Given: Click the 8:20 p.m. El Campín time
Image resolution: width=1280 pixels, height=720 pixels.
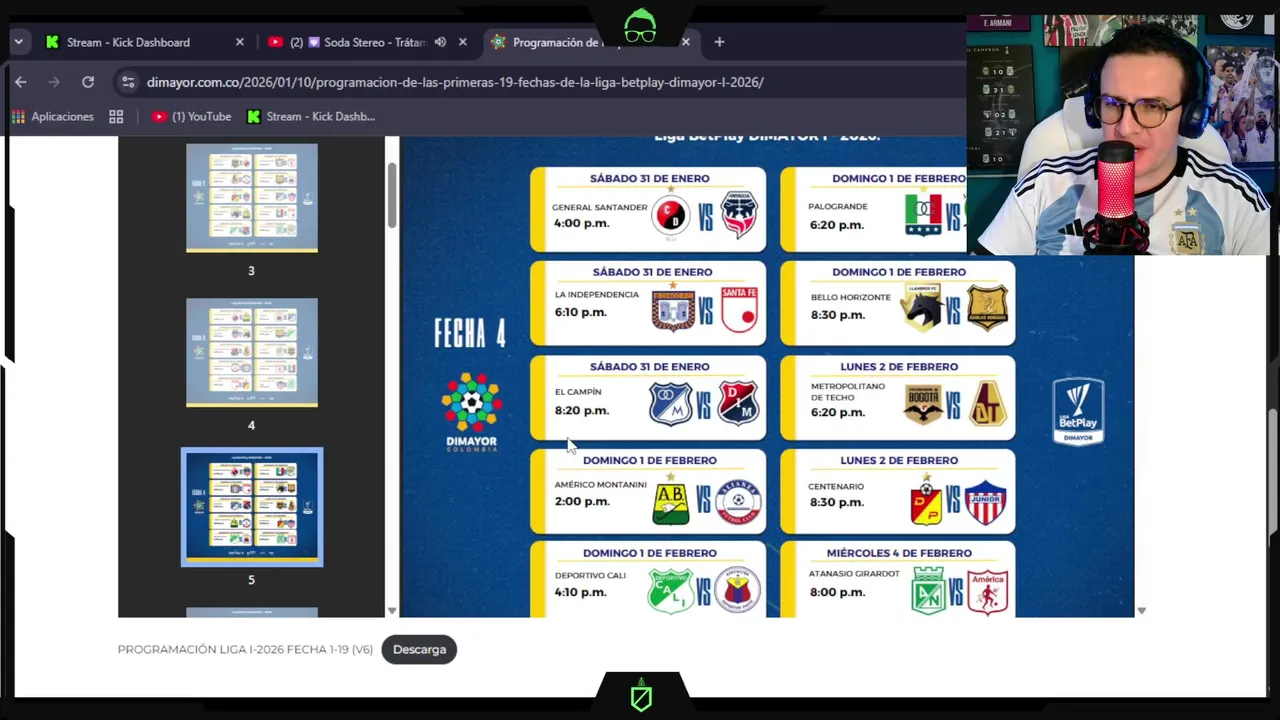Looking at the screenshot, I should [x=581, y=410].
